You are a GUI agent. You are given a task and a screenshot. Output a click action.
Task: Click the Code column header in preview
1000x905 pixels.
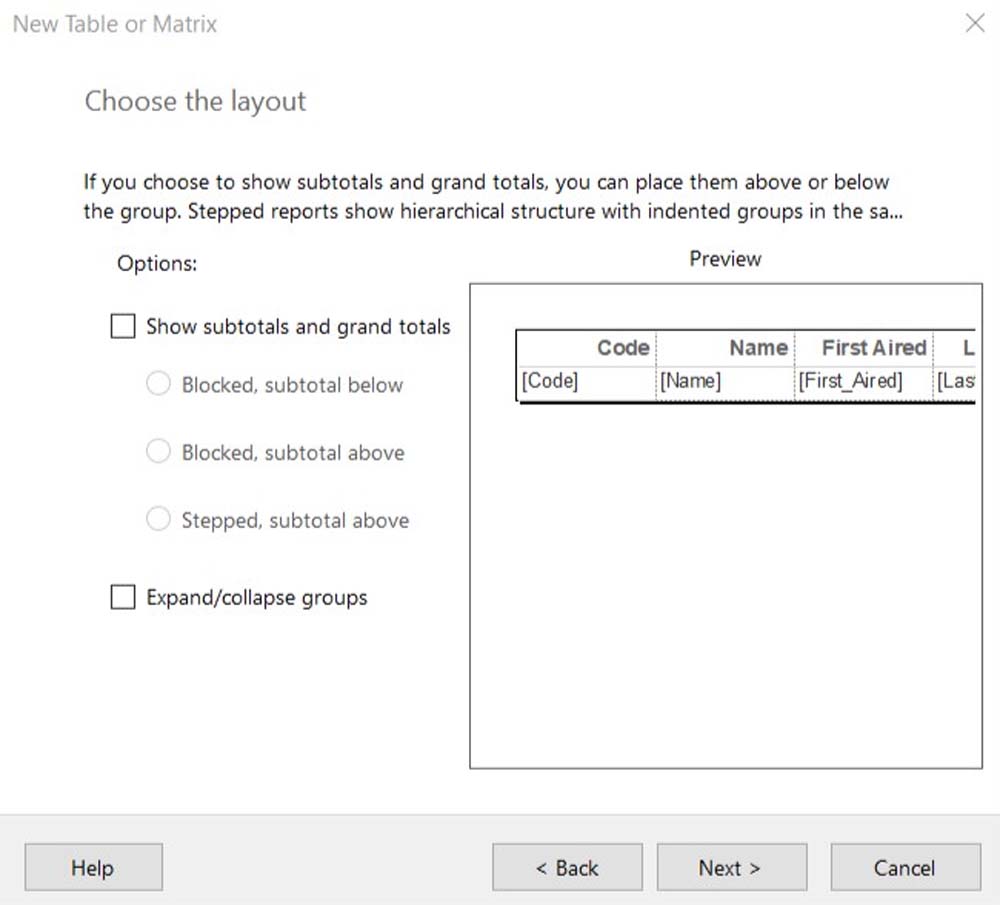click(x=623, y=348)
